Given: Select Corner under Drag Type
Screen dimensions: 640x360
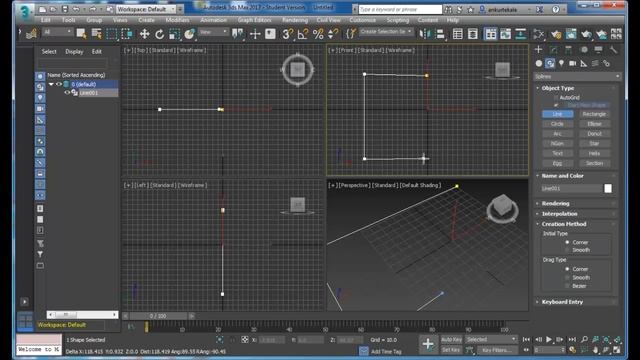Looking at the screenshot, I should pyautogui.click(x=567, y=269).
